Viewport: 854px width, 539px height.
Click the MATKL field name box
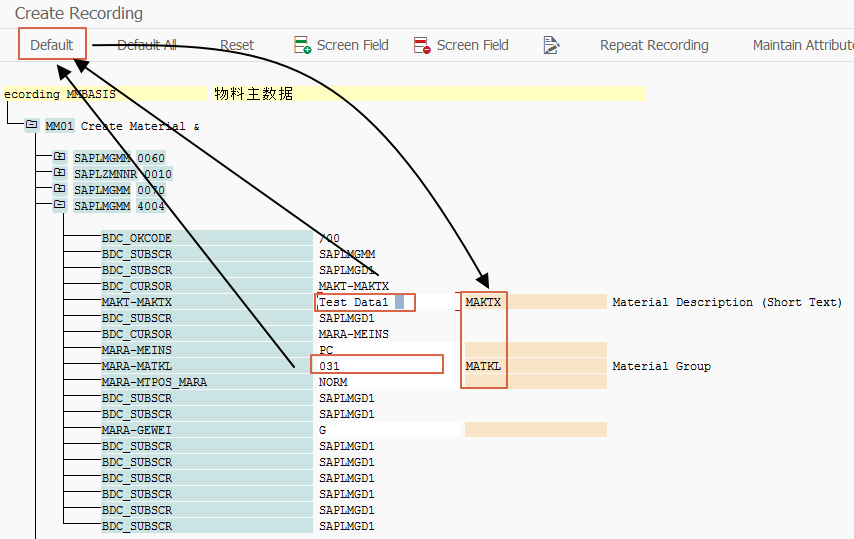click(x=484, y=366)
